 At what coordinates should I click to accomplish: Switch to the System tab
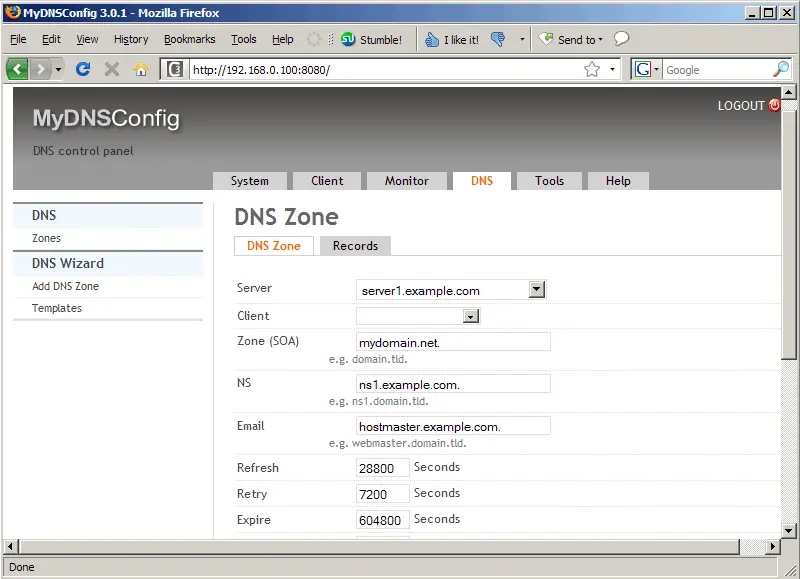click(249, 181)
